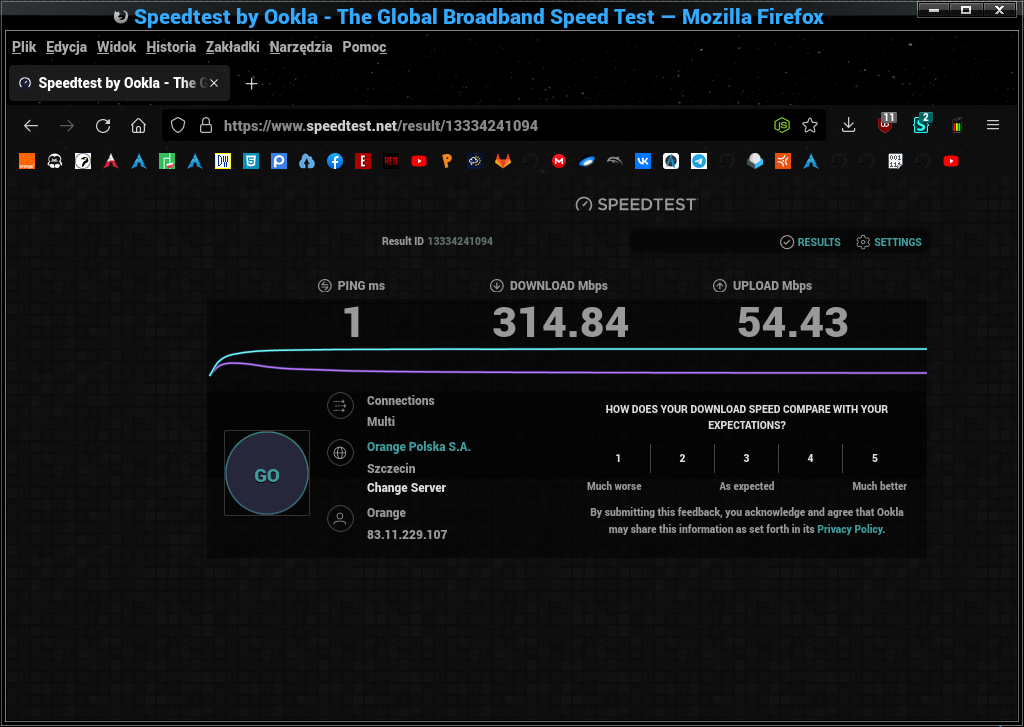
Task: Rate download speed as 2
Action: point(682,459)
